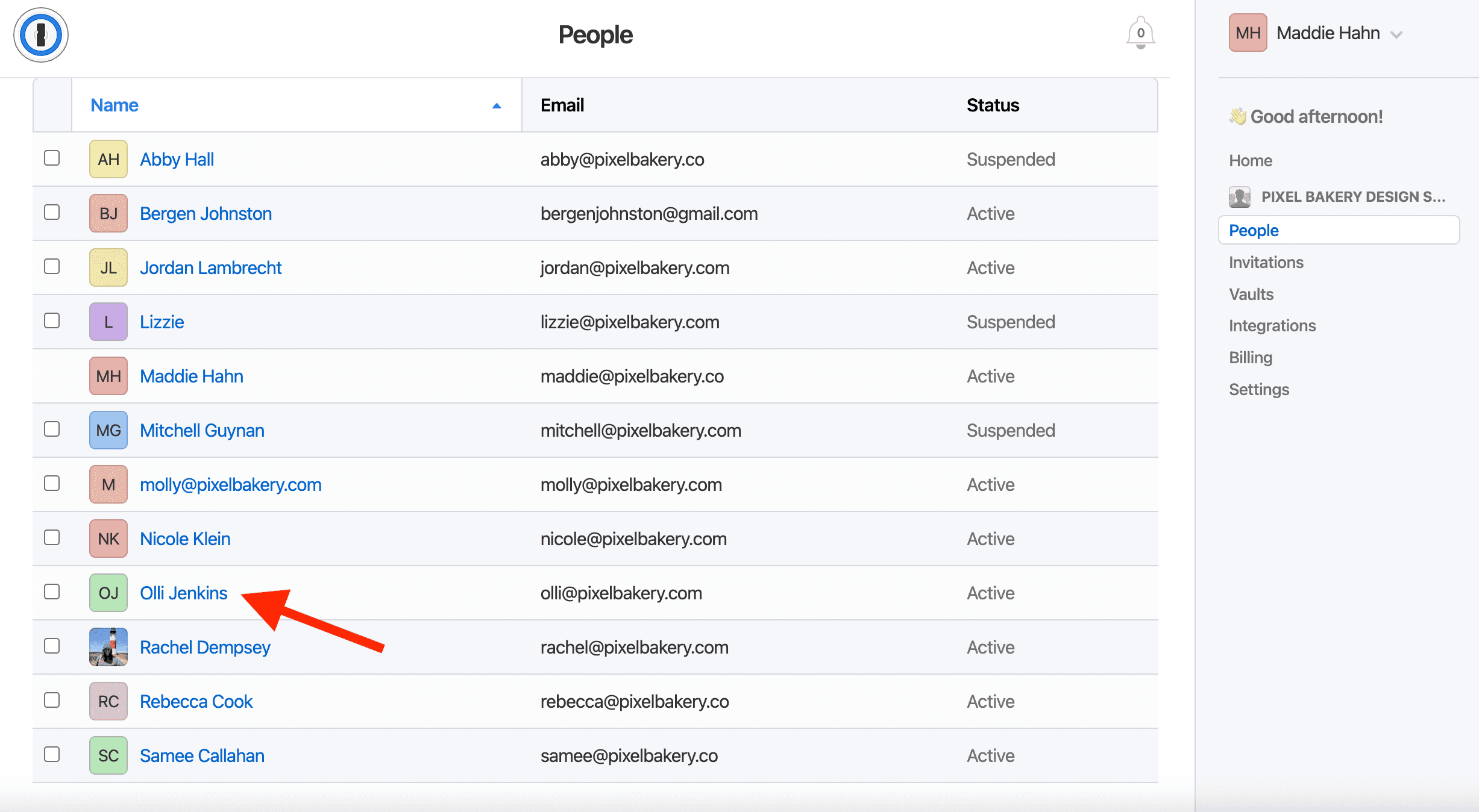Screen dimensions: 1479x812
Task: Click the Abby Hall avatar icon
Action: [x=107, y=158]
